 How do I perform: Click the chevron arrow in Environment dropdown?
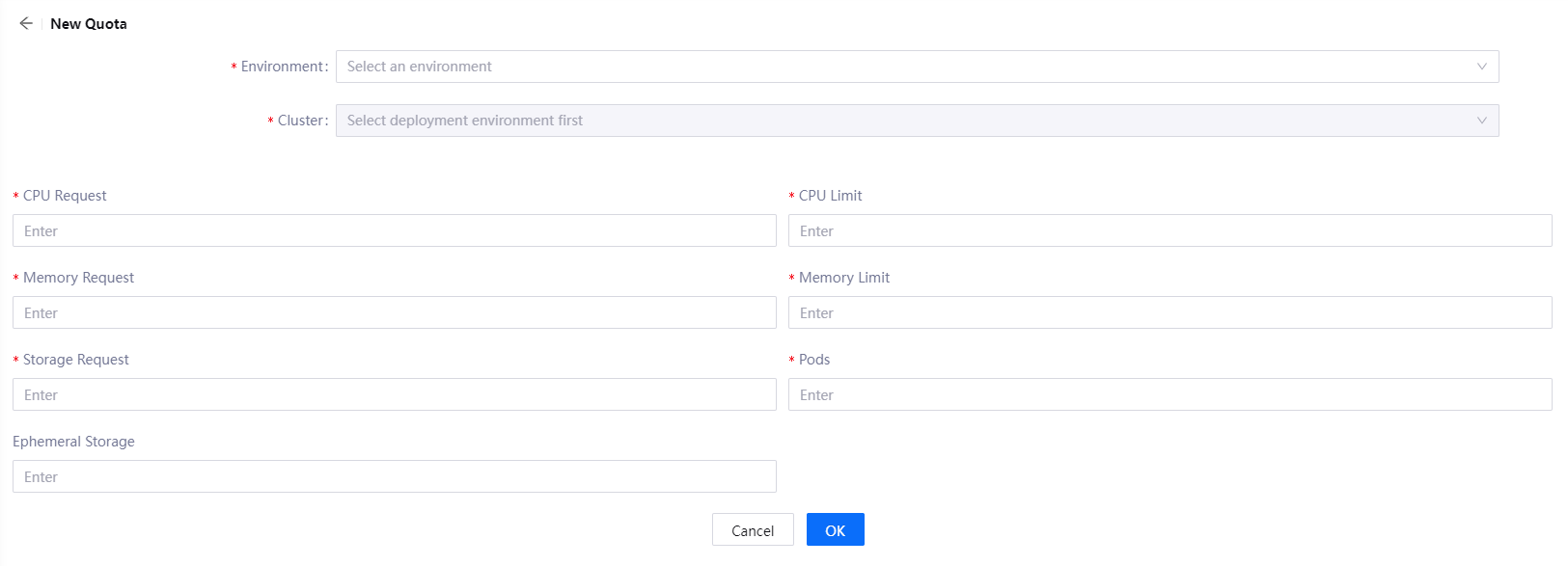tap(1481, 67)
